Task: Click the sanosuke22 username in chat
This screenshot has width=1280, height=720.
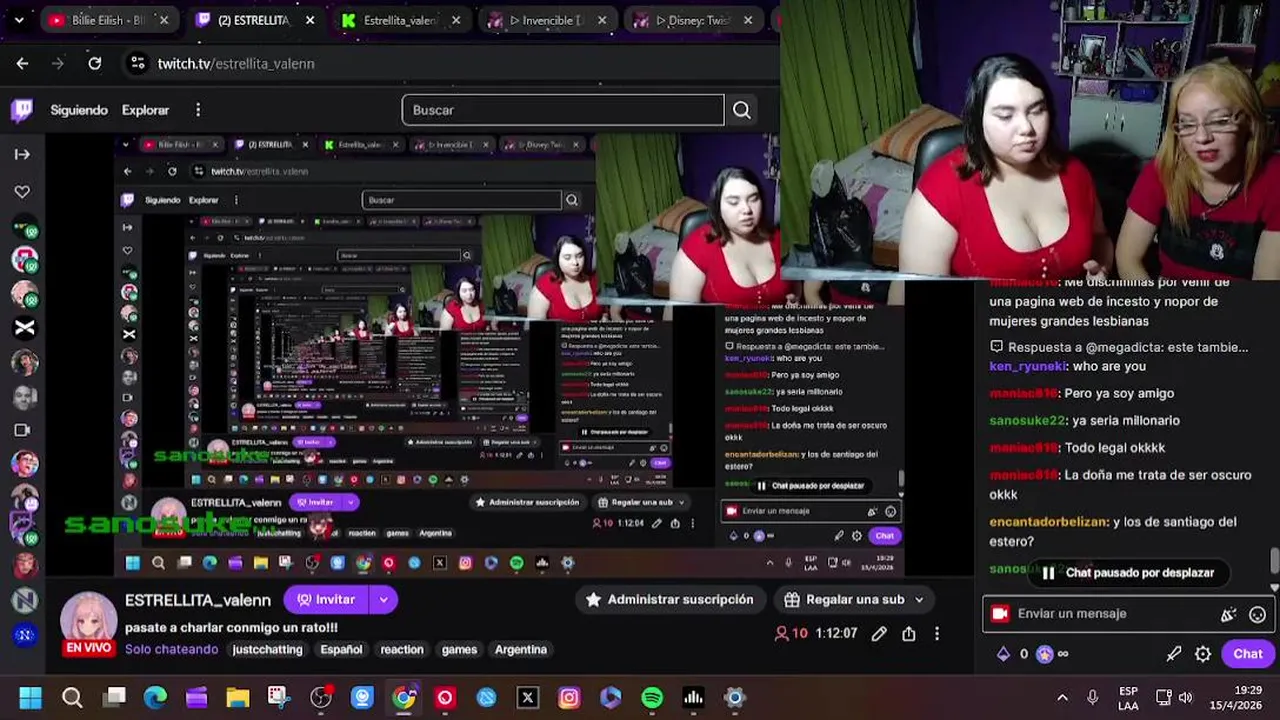Action: click(x=1027, y=420)
